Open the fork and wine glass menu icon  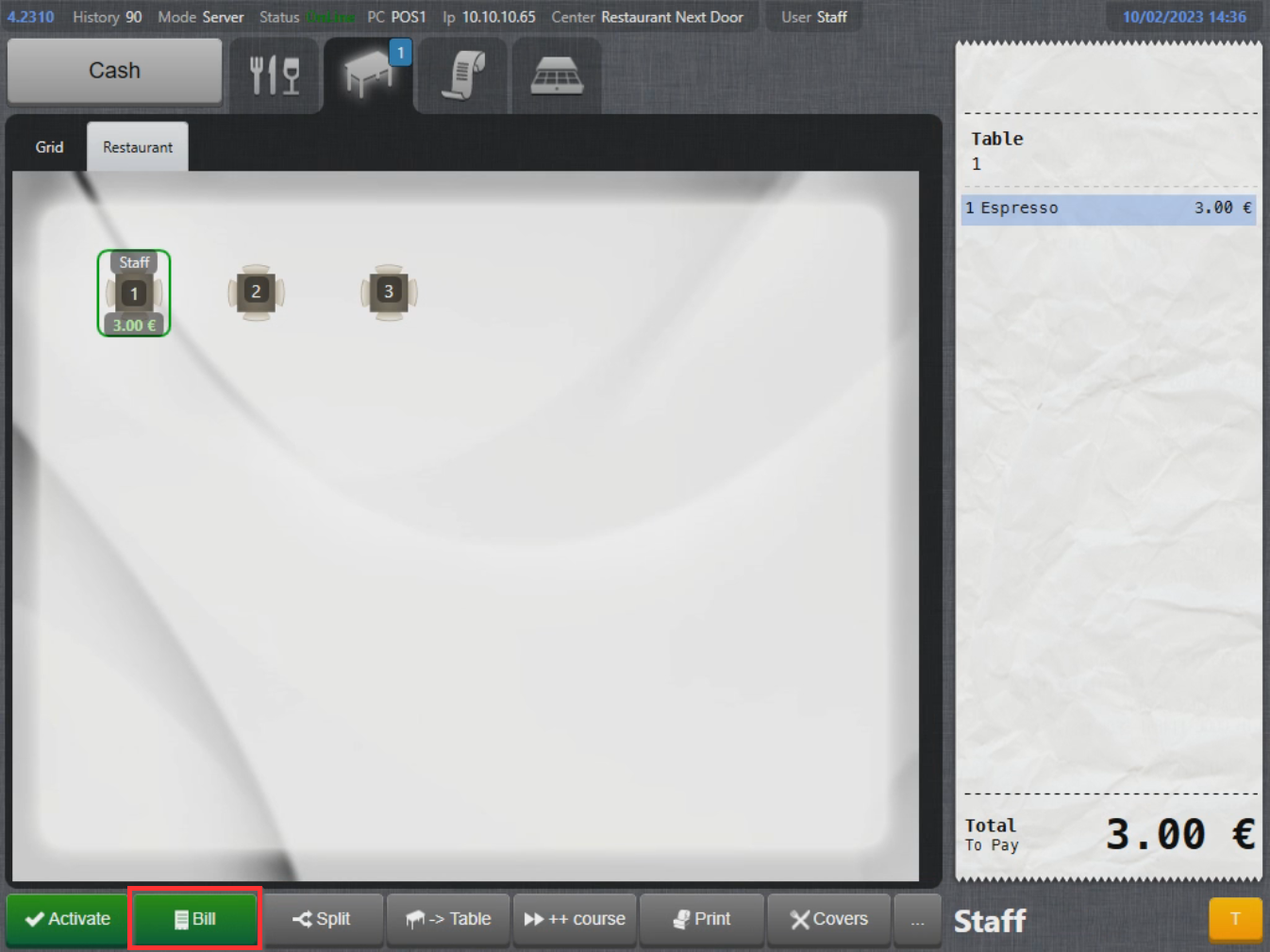tap(275, 75)
